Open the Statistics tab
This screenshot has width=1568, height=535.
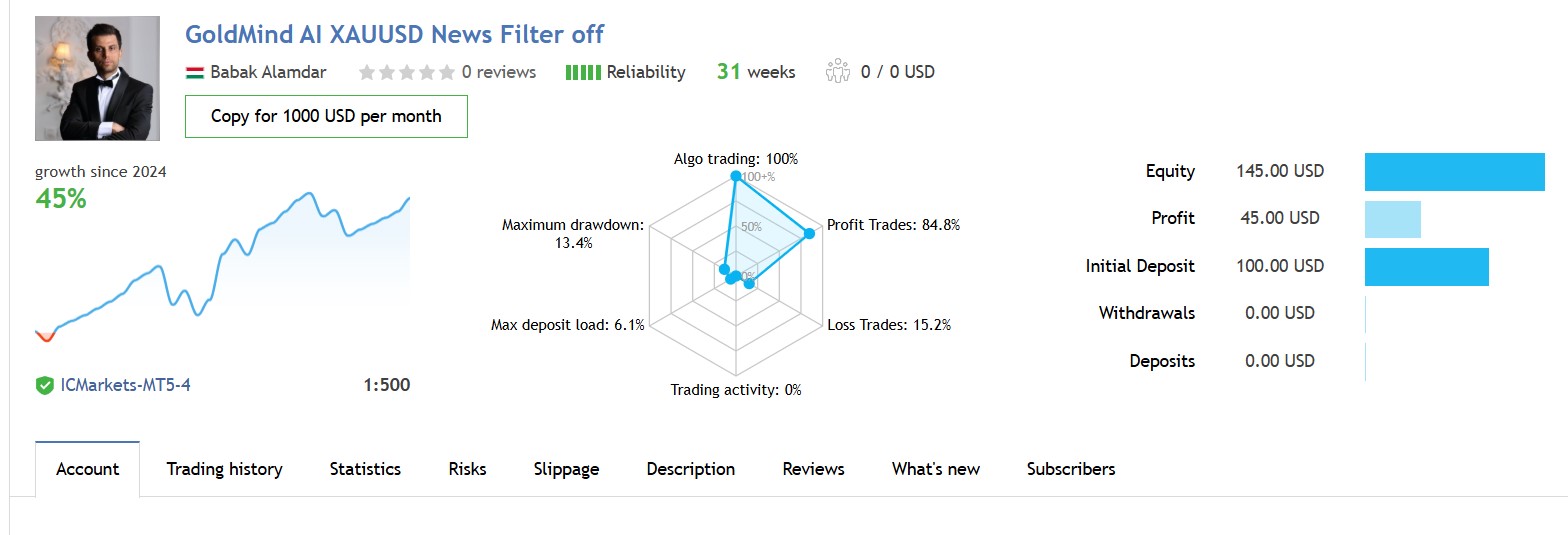365,469
